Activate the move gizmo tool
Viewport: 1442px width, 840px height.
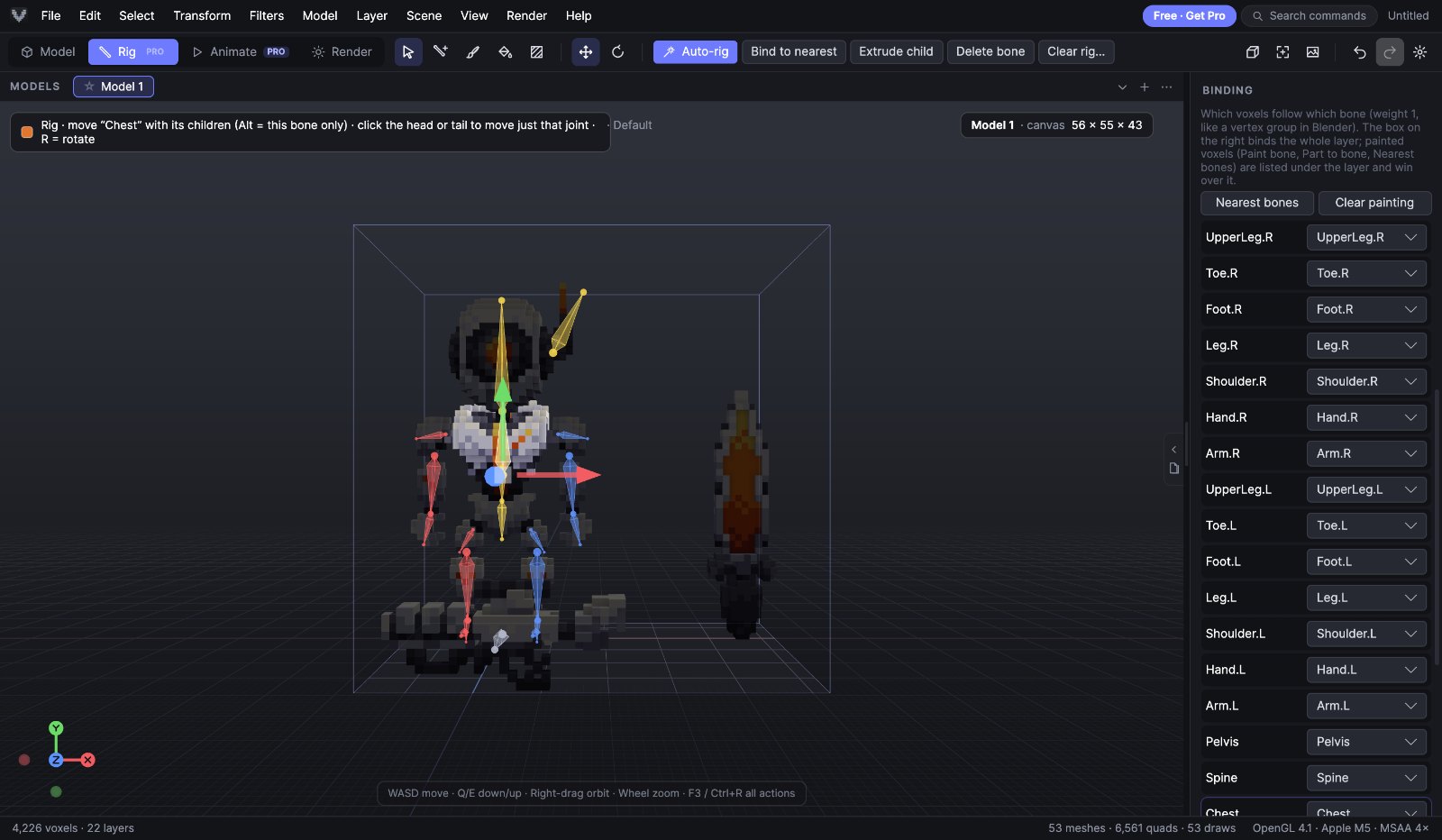[x=586, y=52]
